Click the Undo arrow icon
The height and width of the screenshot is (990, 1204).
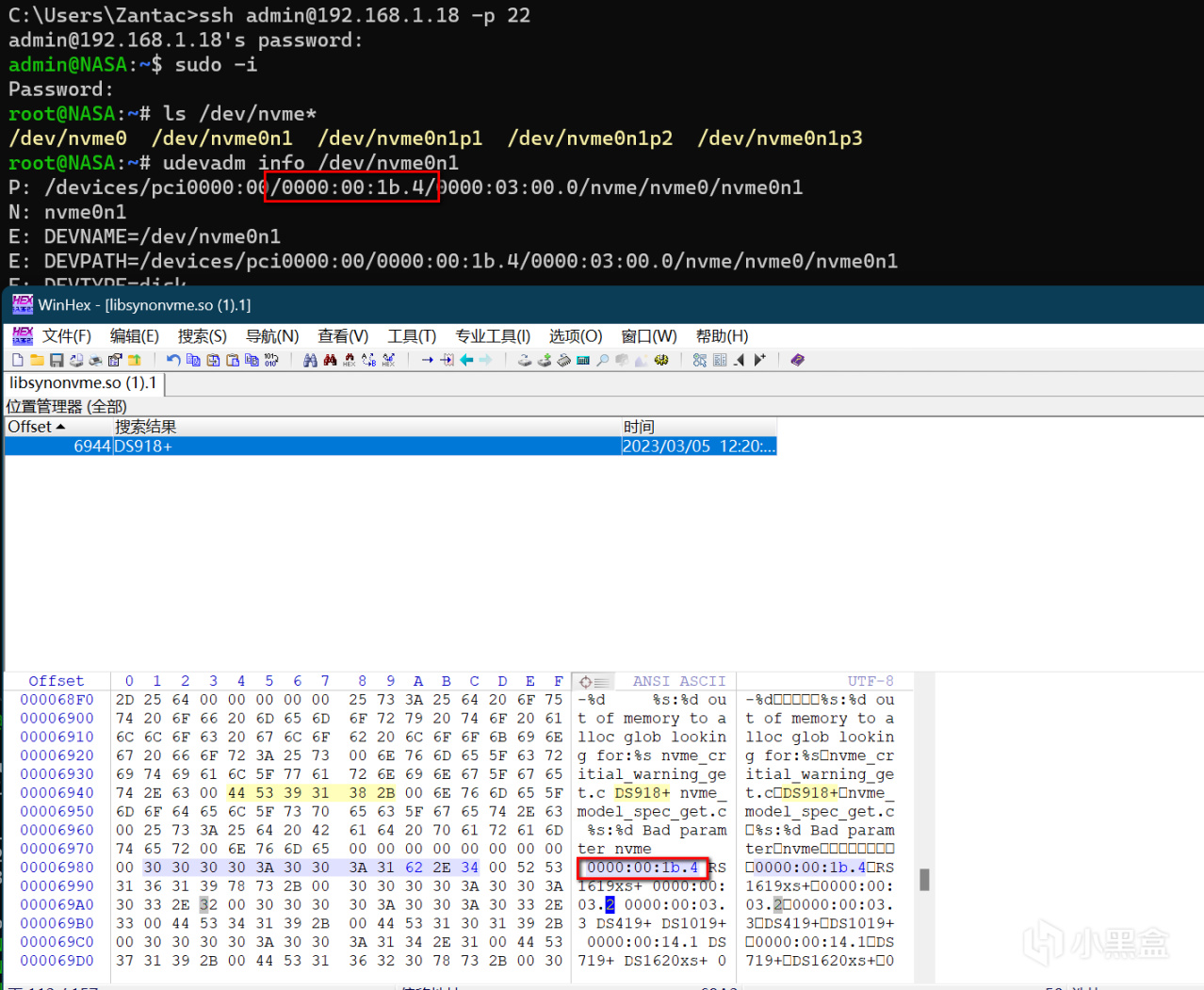point(173,360)
